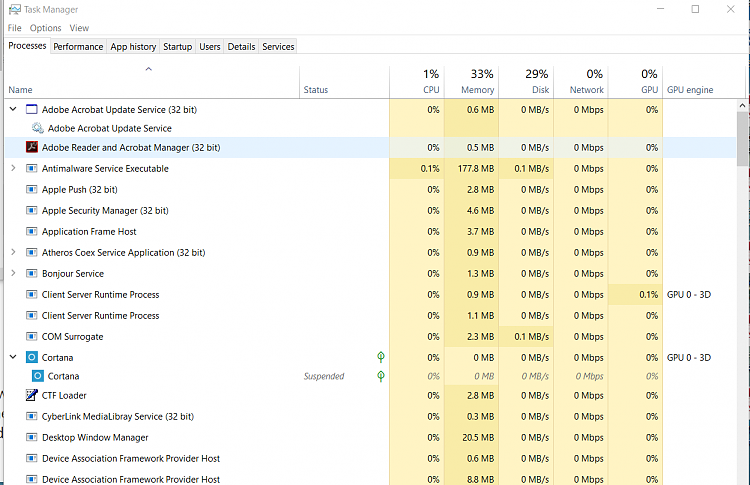750x485 pixels.
Task: Click the Adobe Acrobat Update Service (32 bit) window icon
Action: pyautogui.click(x=32, y=110)
